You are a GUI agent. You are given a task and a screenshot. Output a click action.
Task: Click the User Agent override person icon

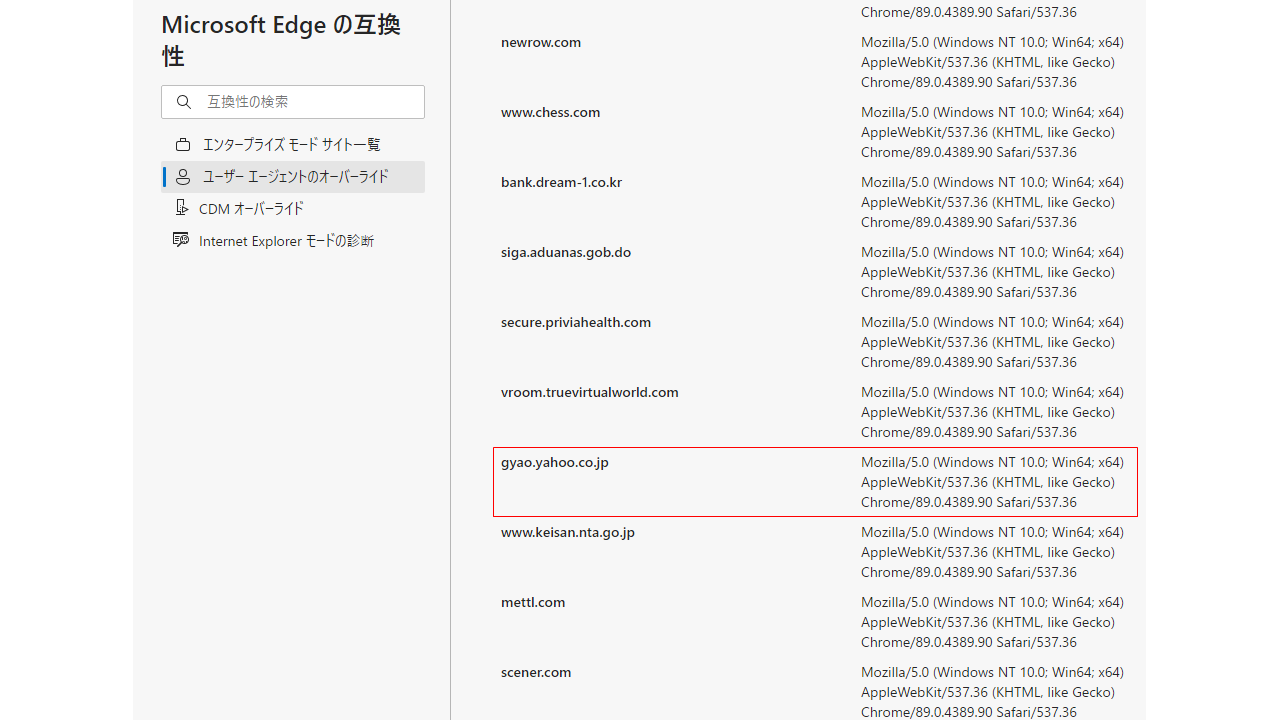pos(182,177)
